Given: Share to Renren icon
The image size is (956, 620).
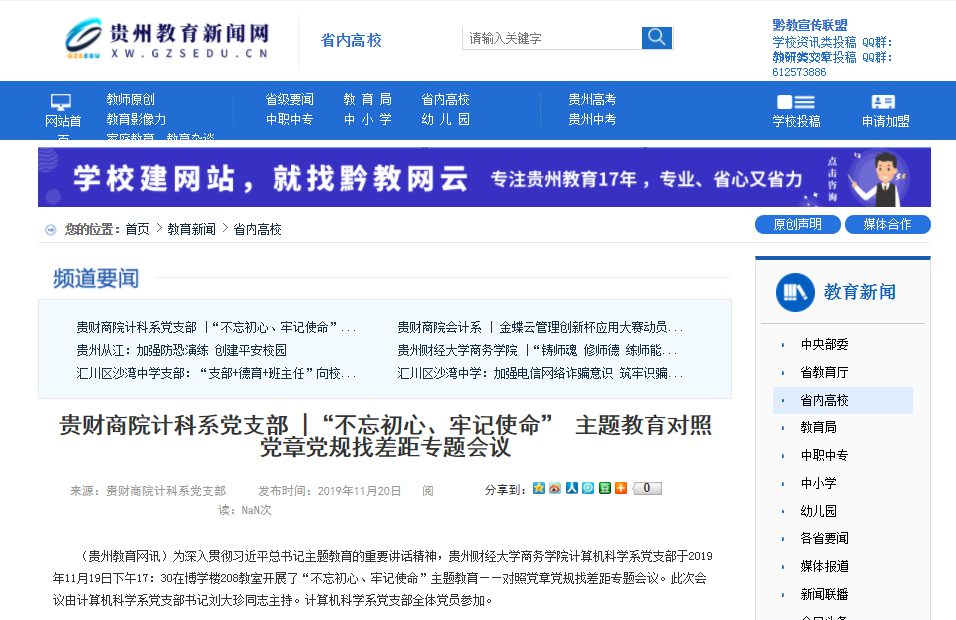Looking at the screenshot, I should point(572,488).
